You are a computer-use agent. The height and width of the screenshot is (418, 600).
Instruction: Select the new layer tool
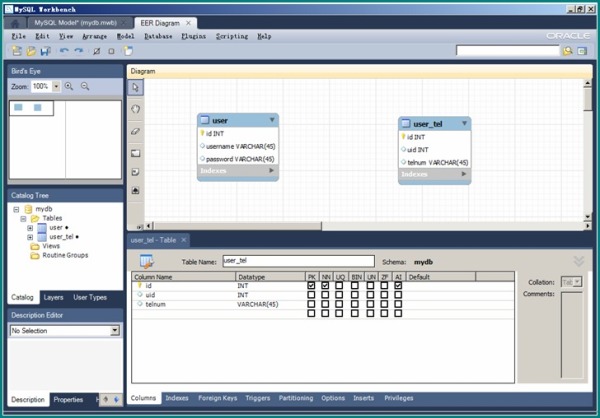click(x=135, y=153)
